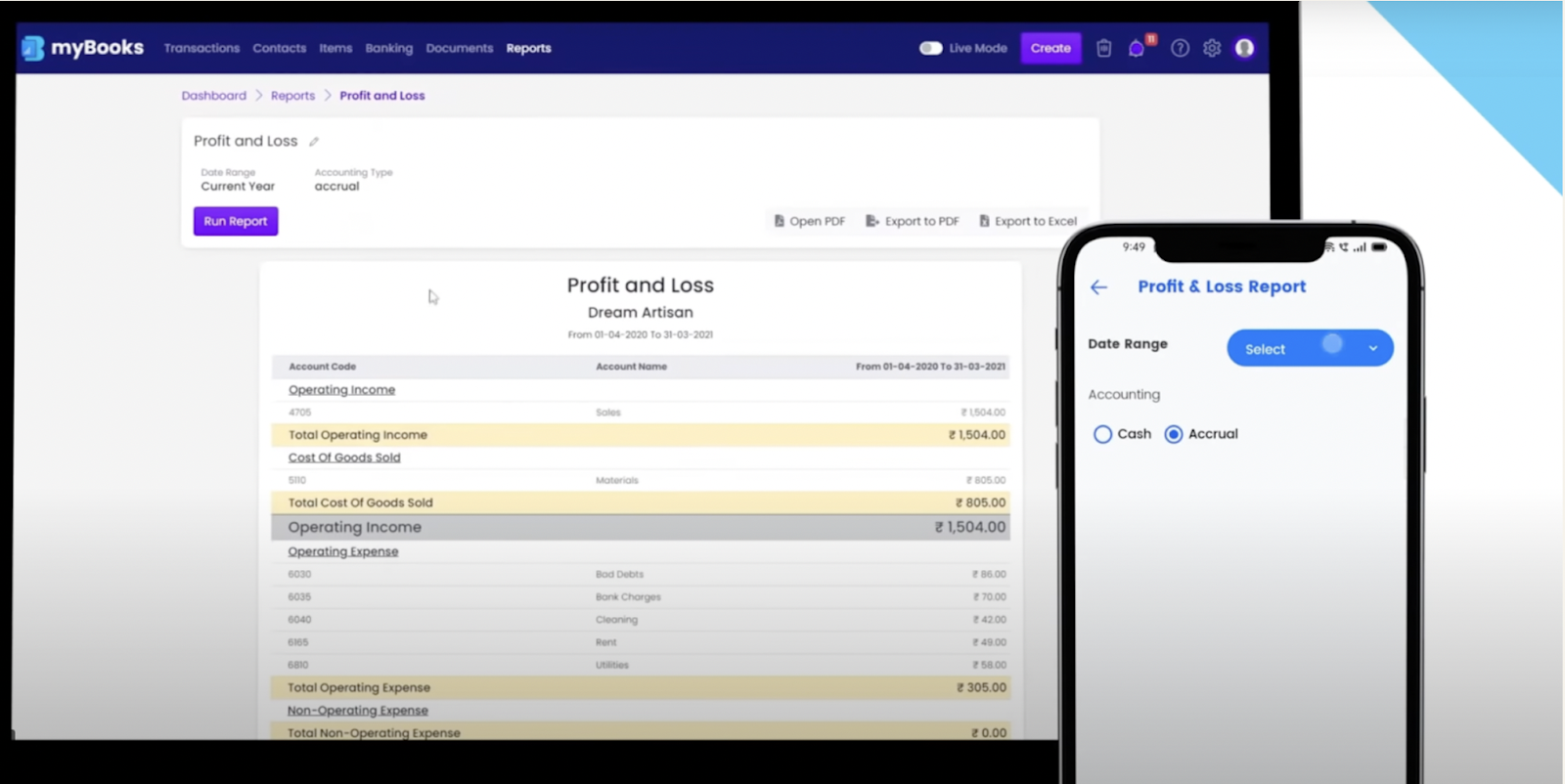Viewport: 1565px width, 784px height.
Task: Click the Cost Of Goods Sold heading
Action: (x=344, y=457)
